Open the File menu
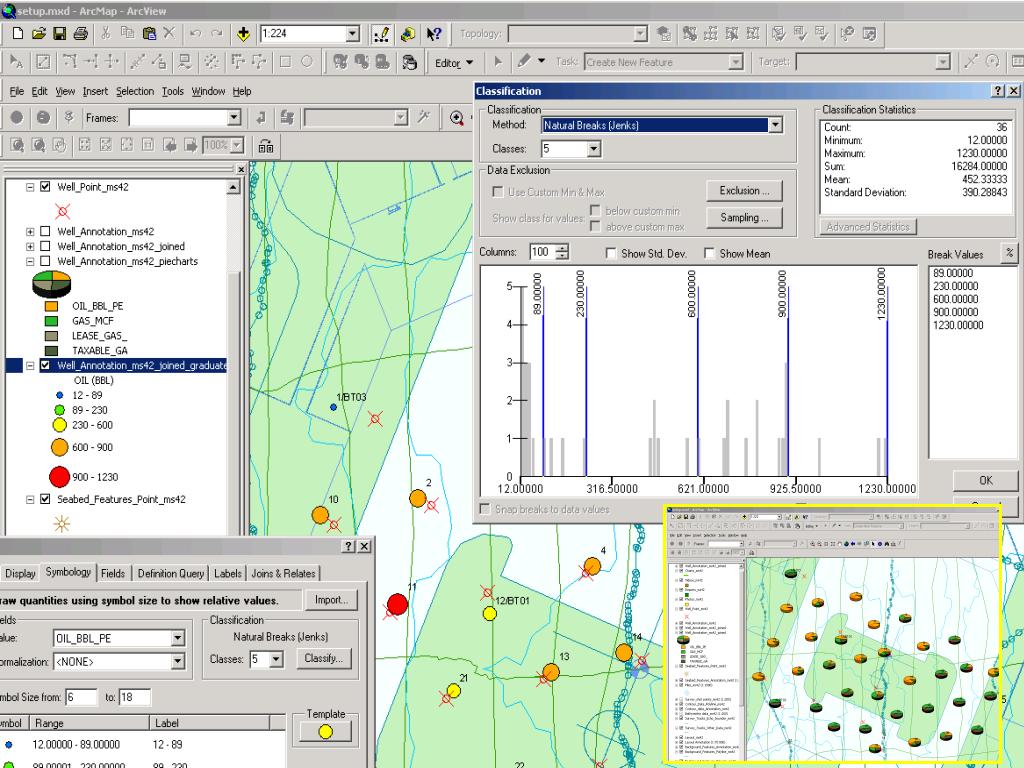1024x768 pixels. [16, 91]
